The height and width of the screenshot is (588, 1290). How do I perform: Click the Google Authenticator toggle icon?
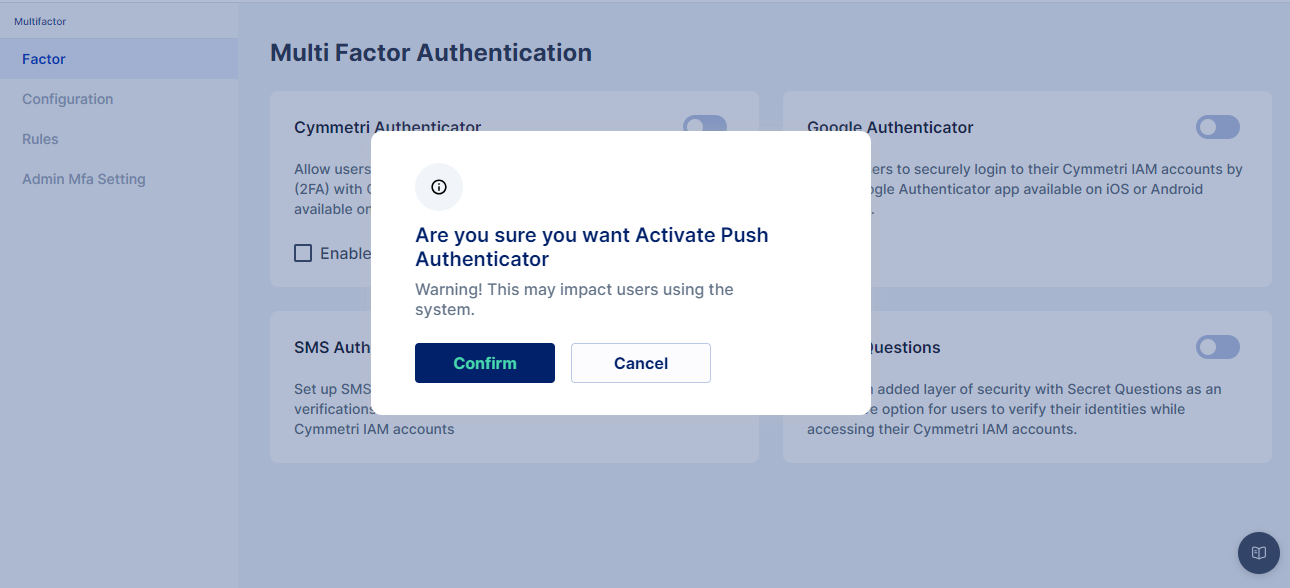1217,127
